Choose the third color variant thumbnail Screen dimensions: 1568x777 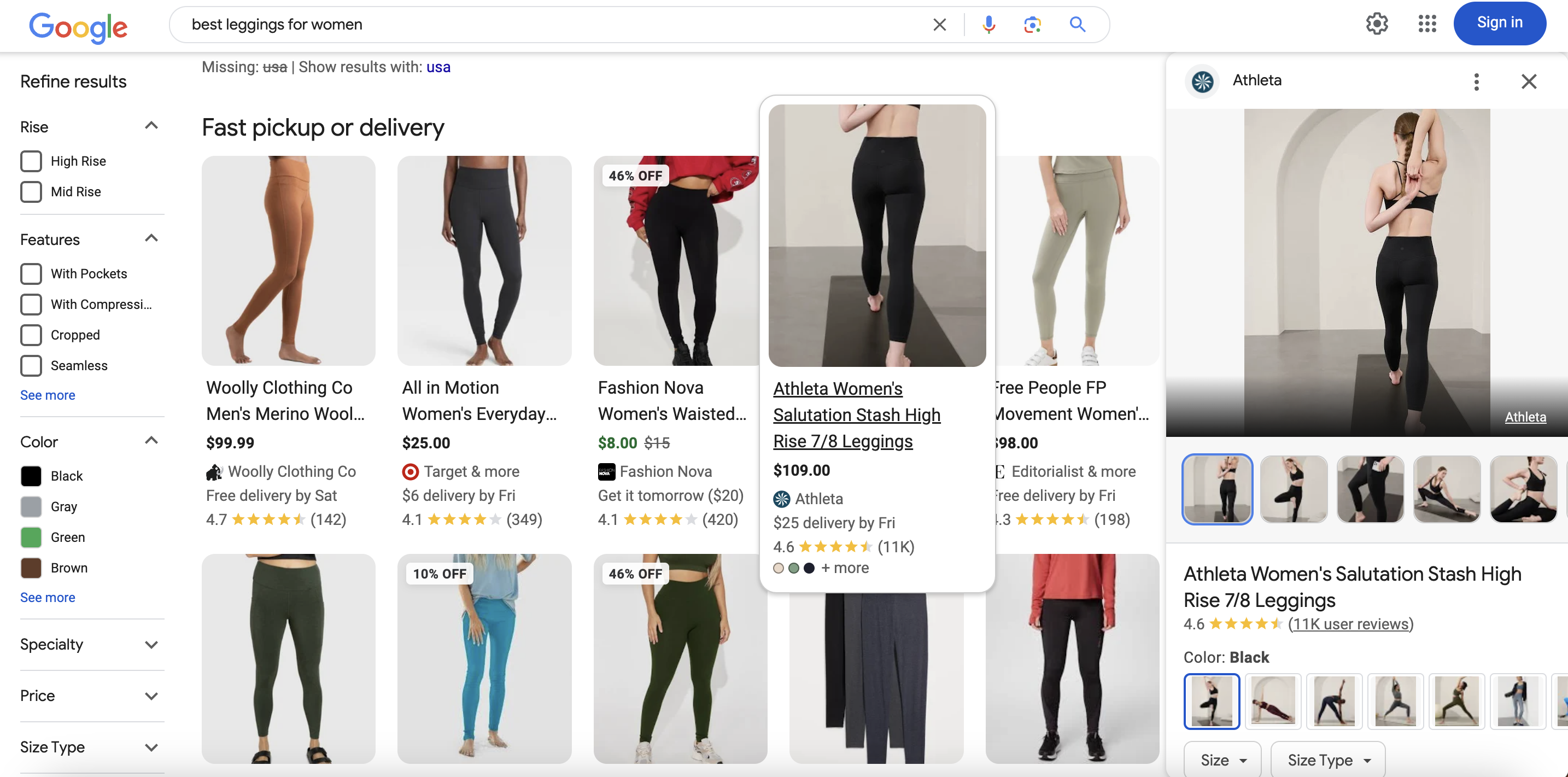pyautogui.click(x=1334, y=702)
